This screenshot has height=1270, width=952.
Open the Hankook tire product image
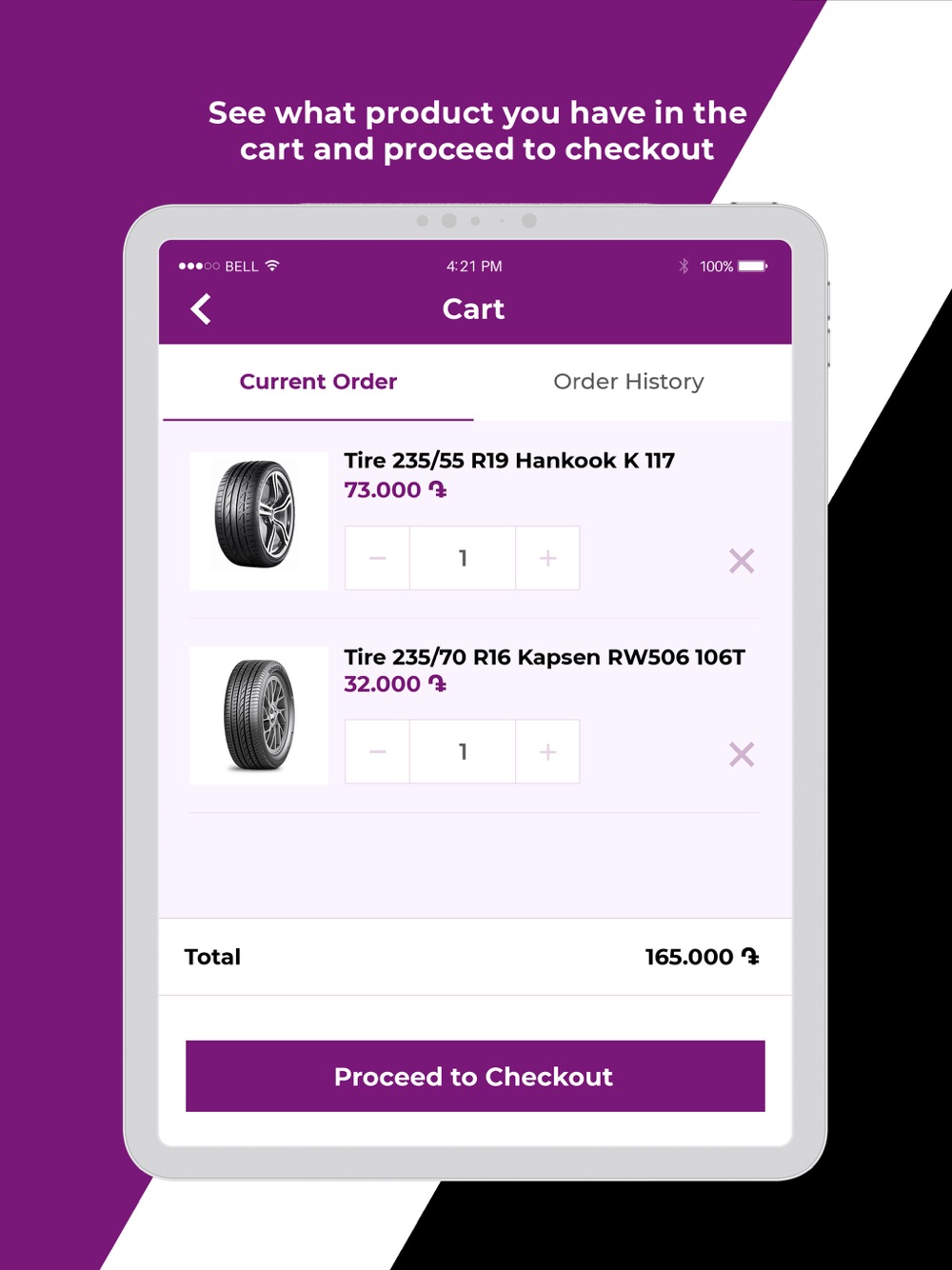tap(259, 521)
